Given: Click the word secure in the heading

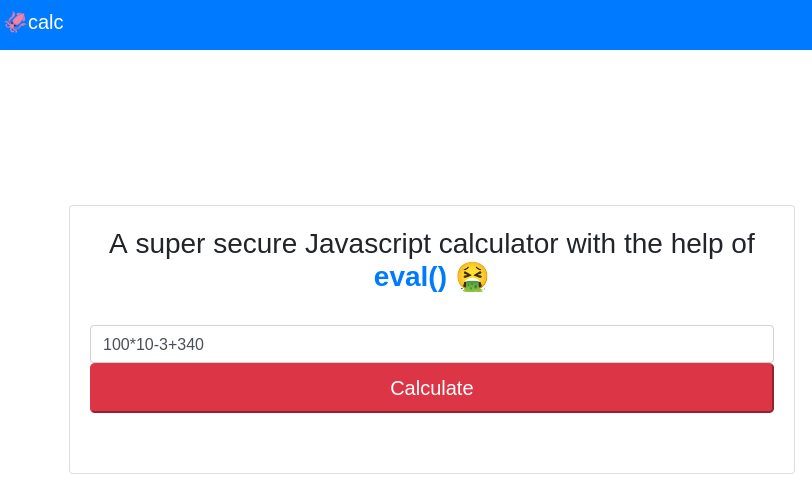Looking at the screenshot, I should 251,244.
